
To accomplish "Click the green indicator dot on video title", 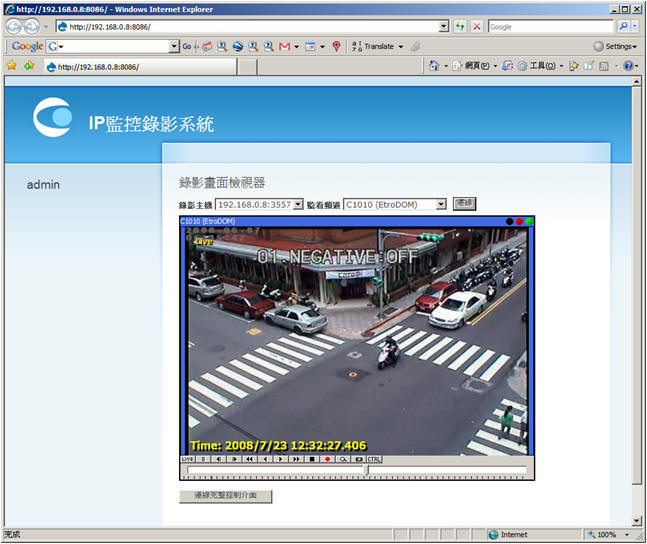I will (x=530, y=221).
